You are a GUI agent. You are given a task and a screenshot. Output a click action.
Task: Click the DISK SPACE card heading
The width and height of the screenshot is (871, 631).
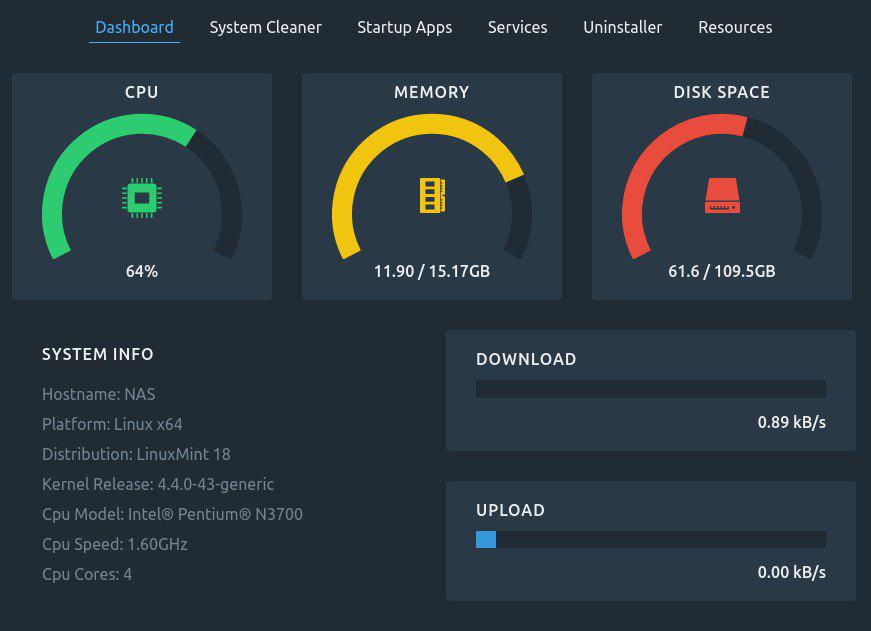pyautogui.click(x=722, y=92)
